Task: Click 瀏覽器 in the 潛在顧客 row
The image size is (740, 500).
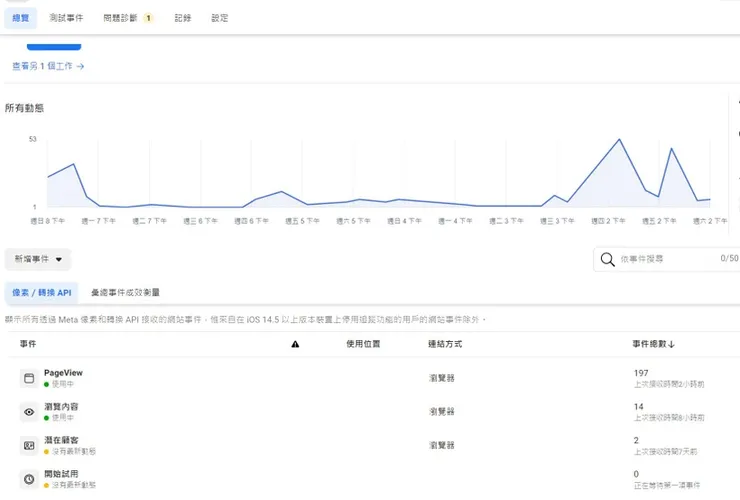Action: [x=442, y=445]
